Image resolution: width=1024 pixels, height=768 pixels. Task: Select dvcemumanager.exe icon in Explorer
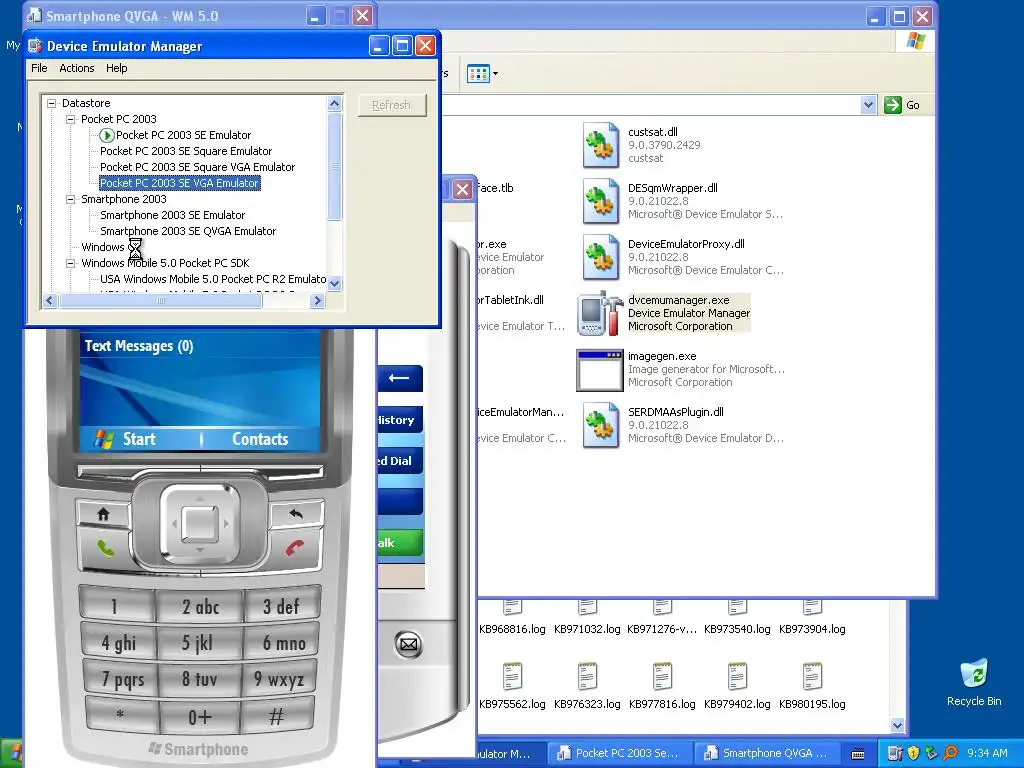coord(600,313)
